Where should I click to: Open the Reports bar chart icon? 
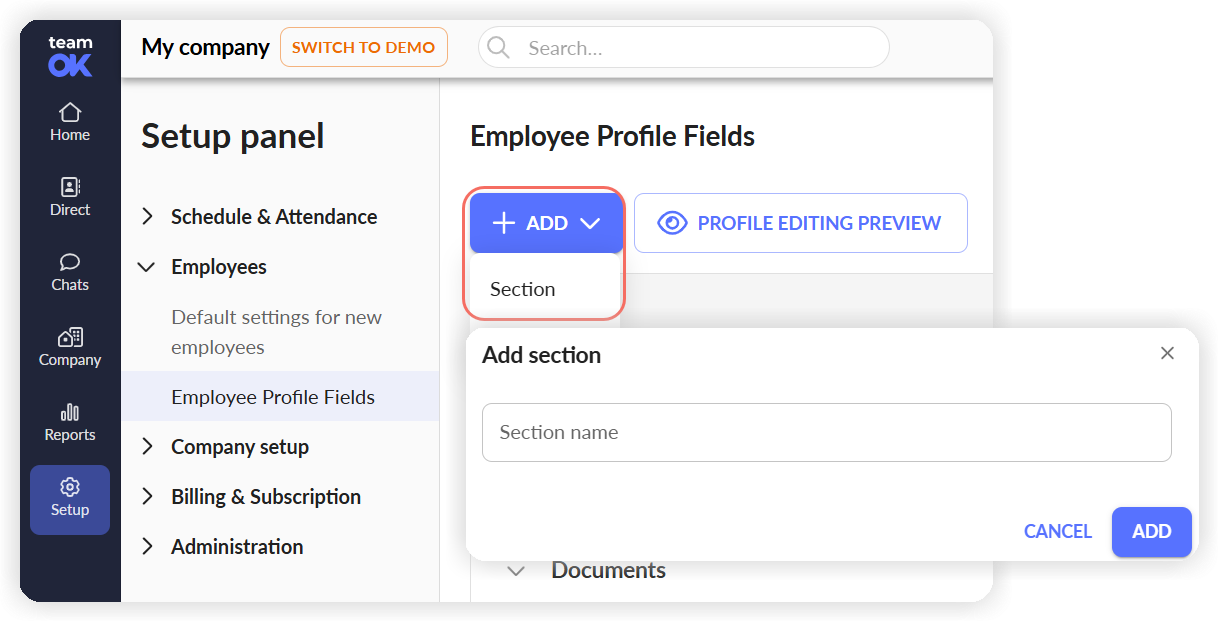coord(70,412)
